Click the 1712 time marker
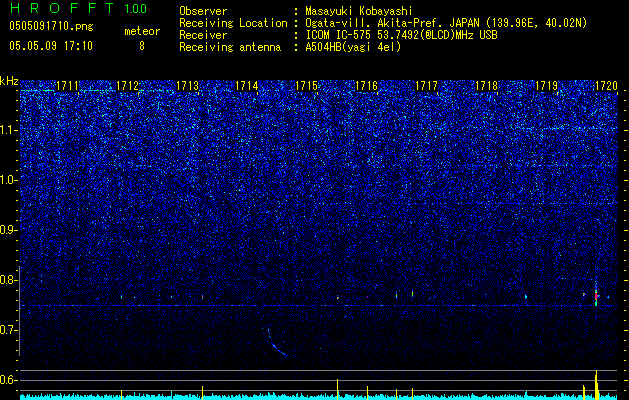Viewport: 629px width, 400px height. pyautogui.click(x=127, y=86)
